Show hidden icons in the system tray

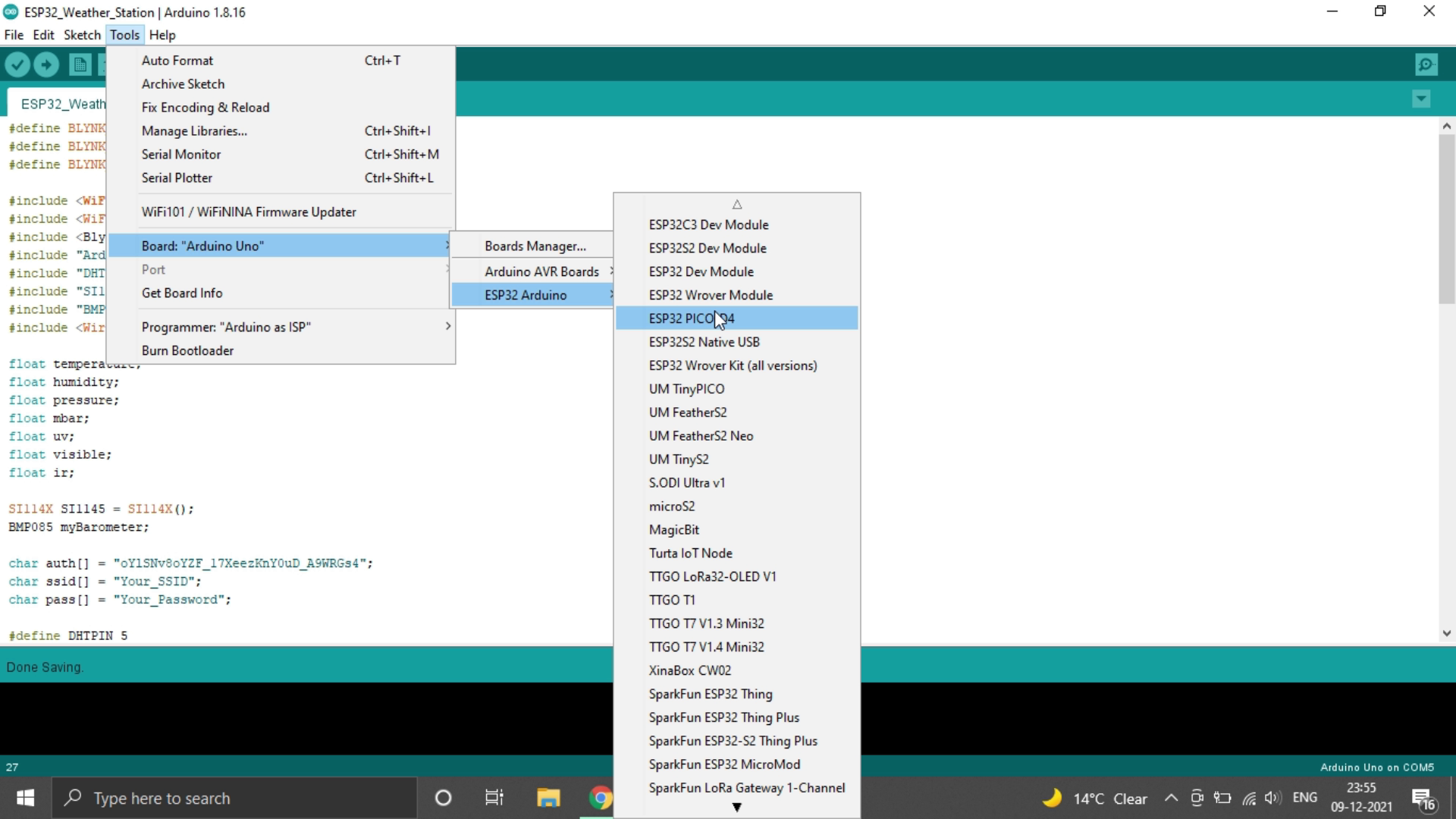(1170, 798)
